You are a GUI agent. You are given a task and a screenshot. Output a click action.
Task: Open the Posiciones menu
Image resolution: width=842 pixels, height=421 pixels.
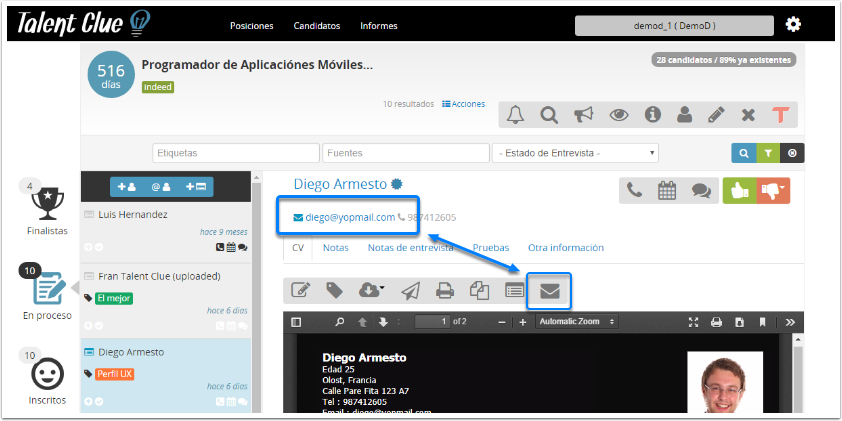[252, 26]
